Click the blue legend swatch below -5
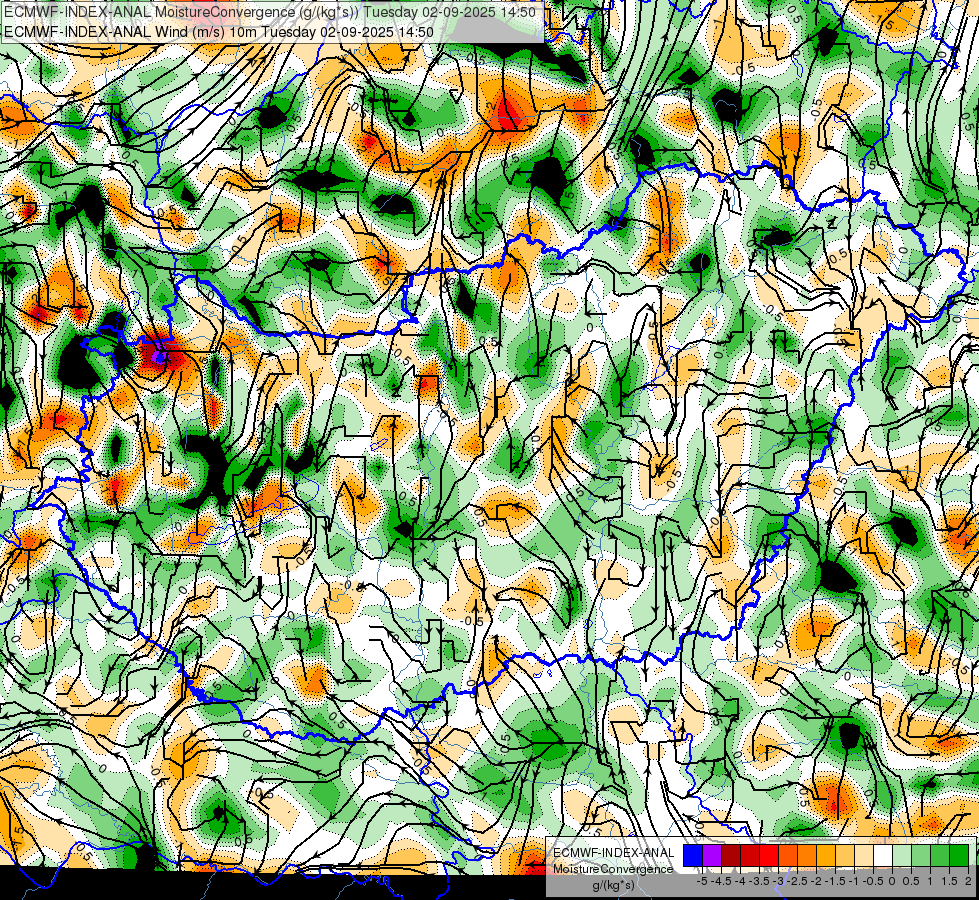 point(693,856)
